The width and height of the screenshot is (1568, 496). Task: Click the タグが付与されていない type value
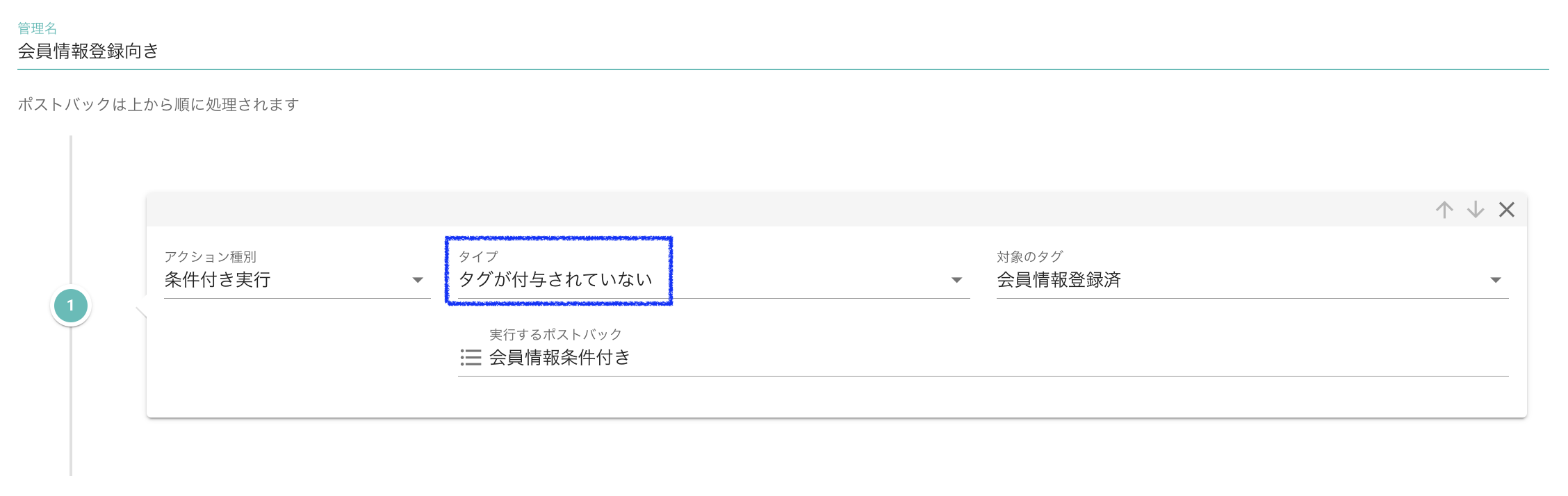pyautogui.click(x=555, y=280)
